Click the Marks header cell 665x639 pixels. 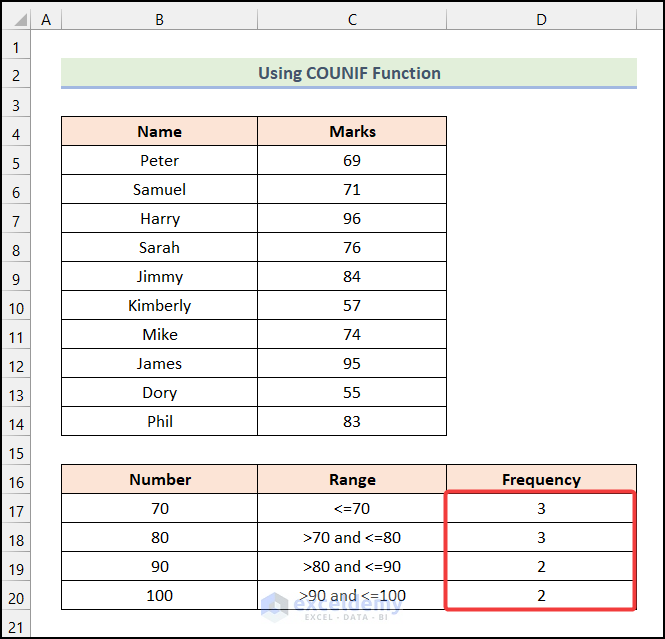pyautogui.click(x=352, y=132)
